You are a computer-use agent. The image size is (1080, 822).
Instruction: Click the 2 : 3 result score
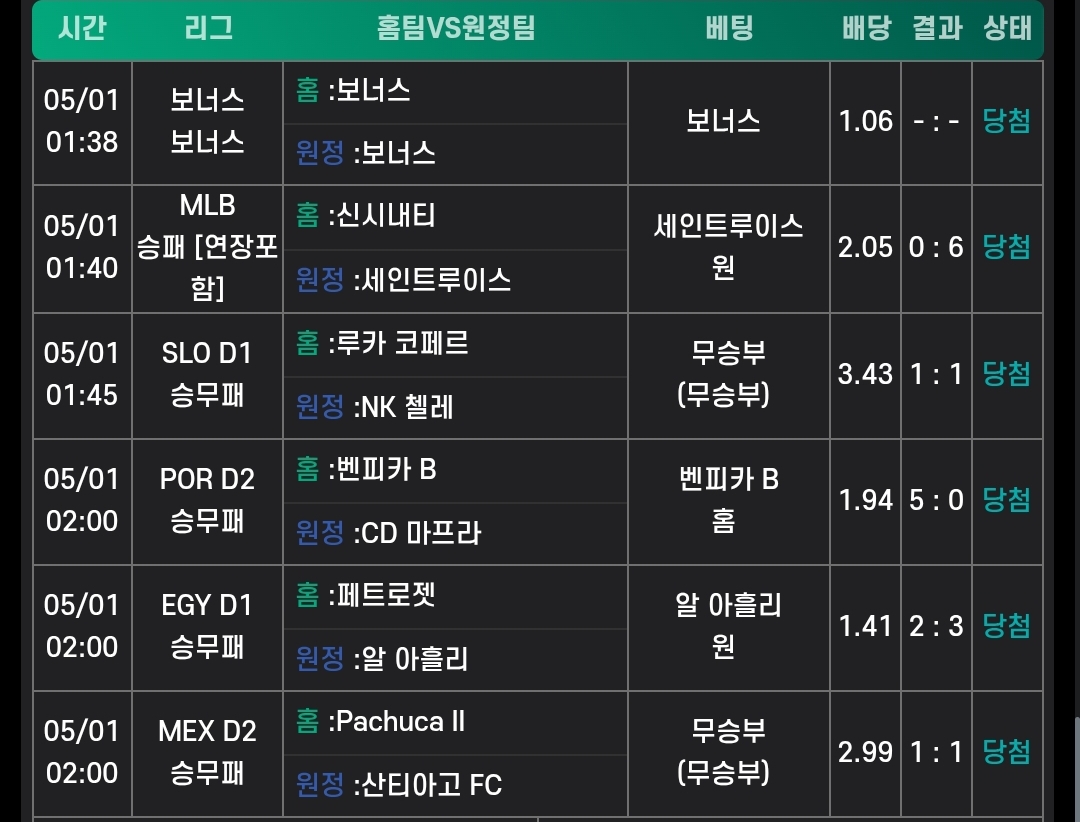[937, 626]
